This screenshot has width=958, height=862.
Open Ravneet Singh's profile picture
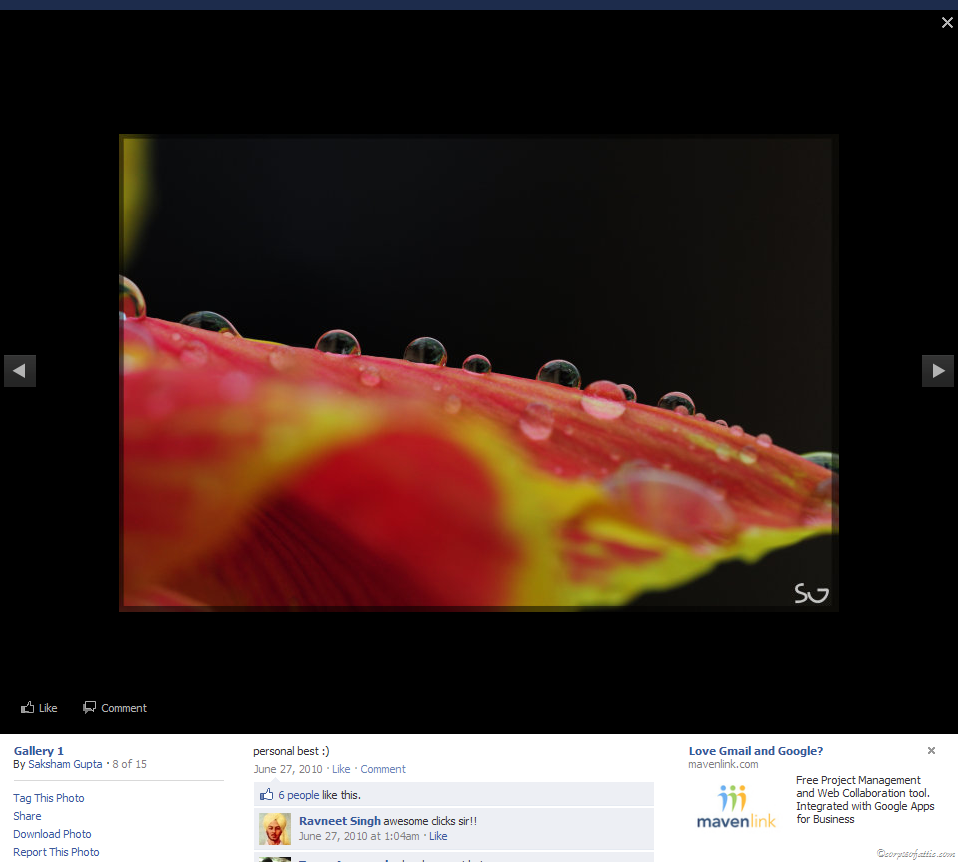275,829
